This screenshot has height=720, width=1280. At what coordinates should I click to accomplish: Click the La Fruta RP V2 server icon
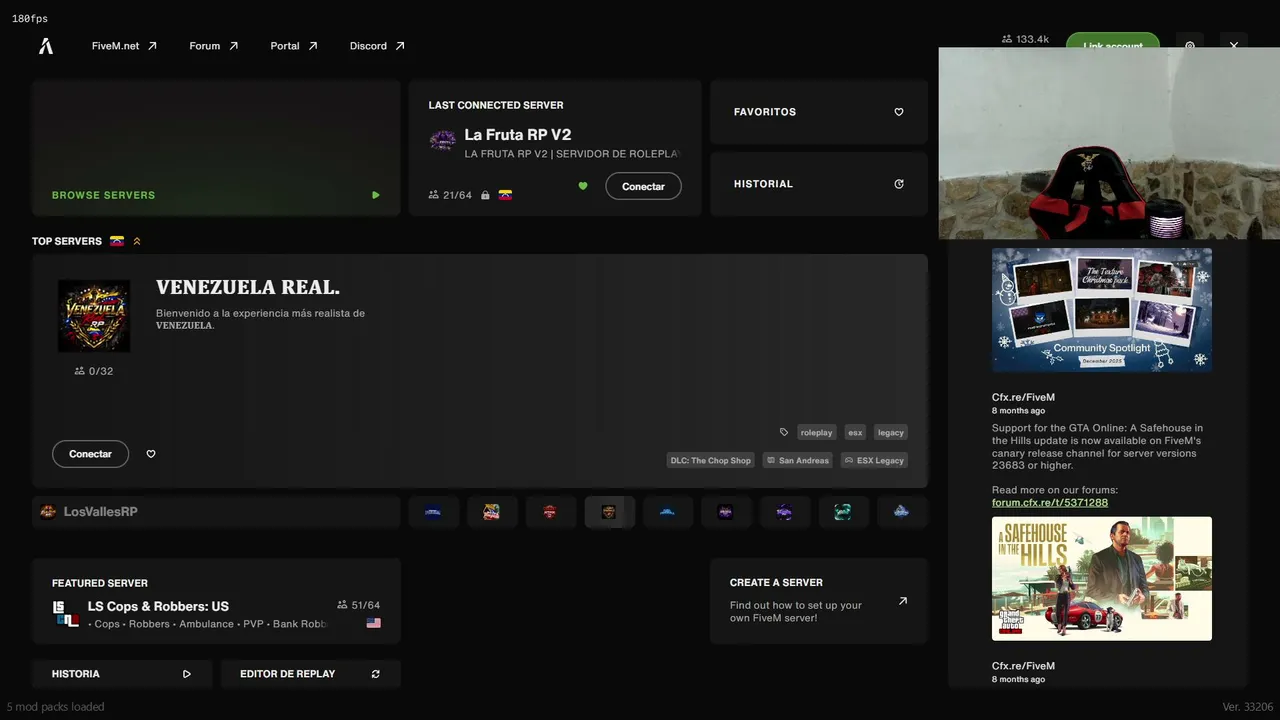click(443, 140)
